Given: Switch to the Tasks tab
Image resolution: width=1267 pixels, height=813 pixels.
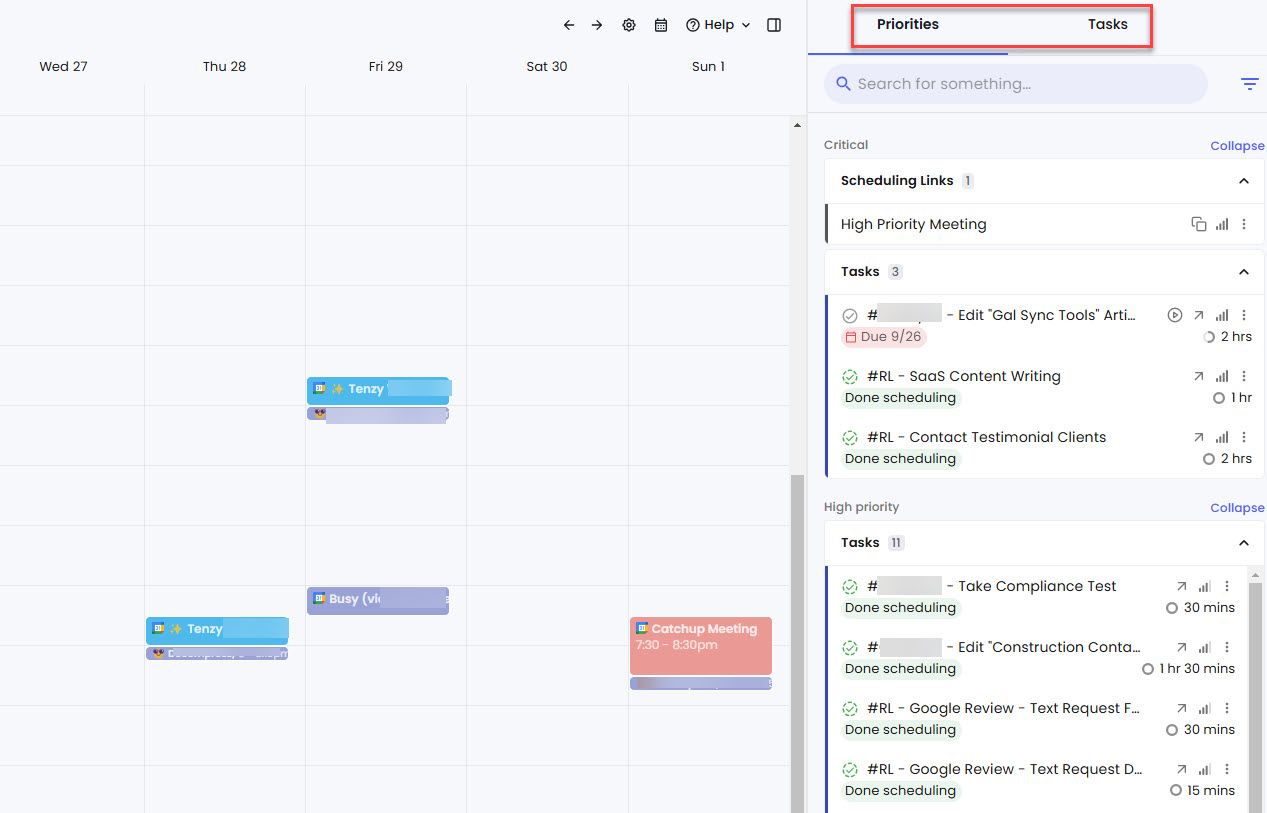Looking at the screenshot, I should pyautogui.click(x=1107, y=24).
